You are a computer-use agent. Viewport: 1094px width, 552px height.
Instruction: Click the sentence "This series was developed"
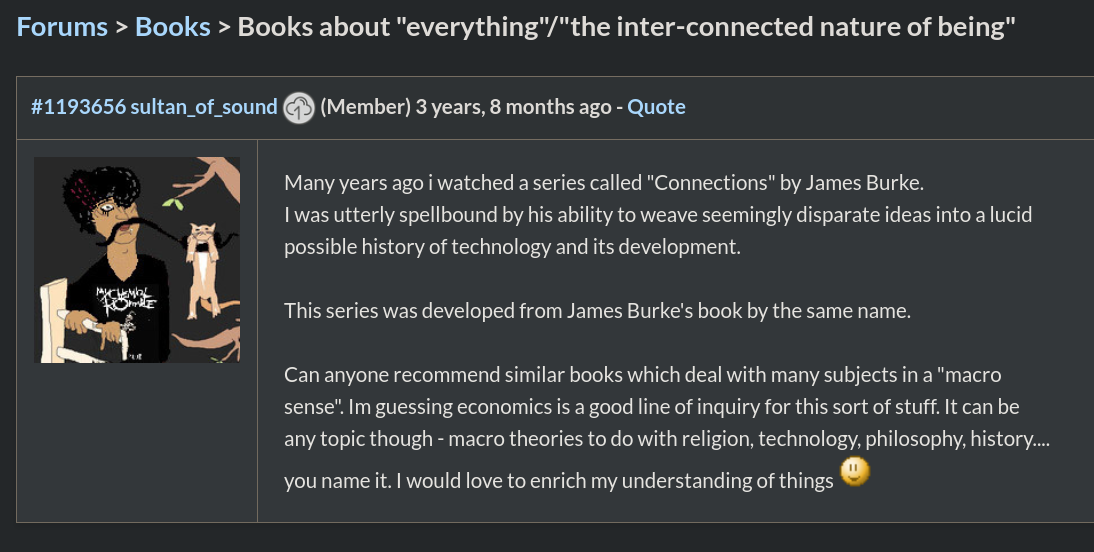[x=597, y=310]
